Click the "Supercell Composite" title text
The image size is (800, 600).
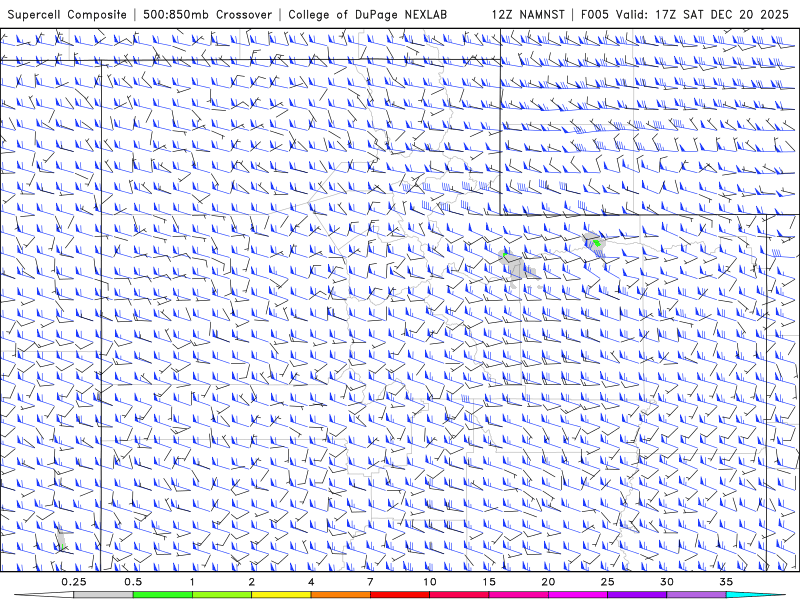[67, 14]
